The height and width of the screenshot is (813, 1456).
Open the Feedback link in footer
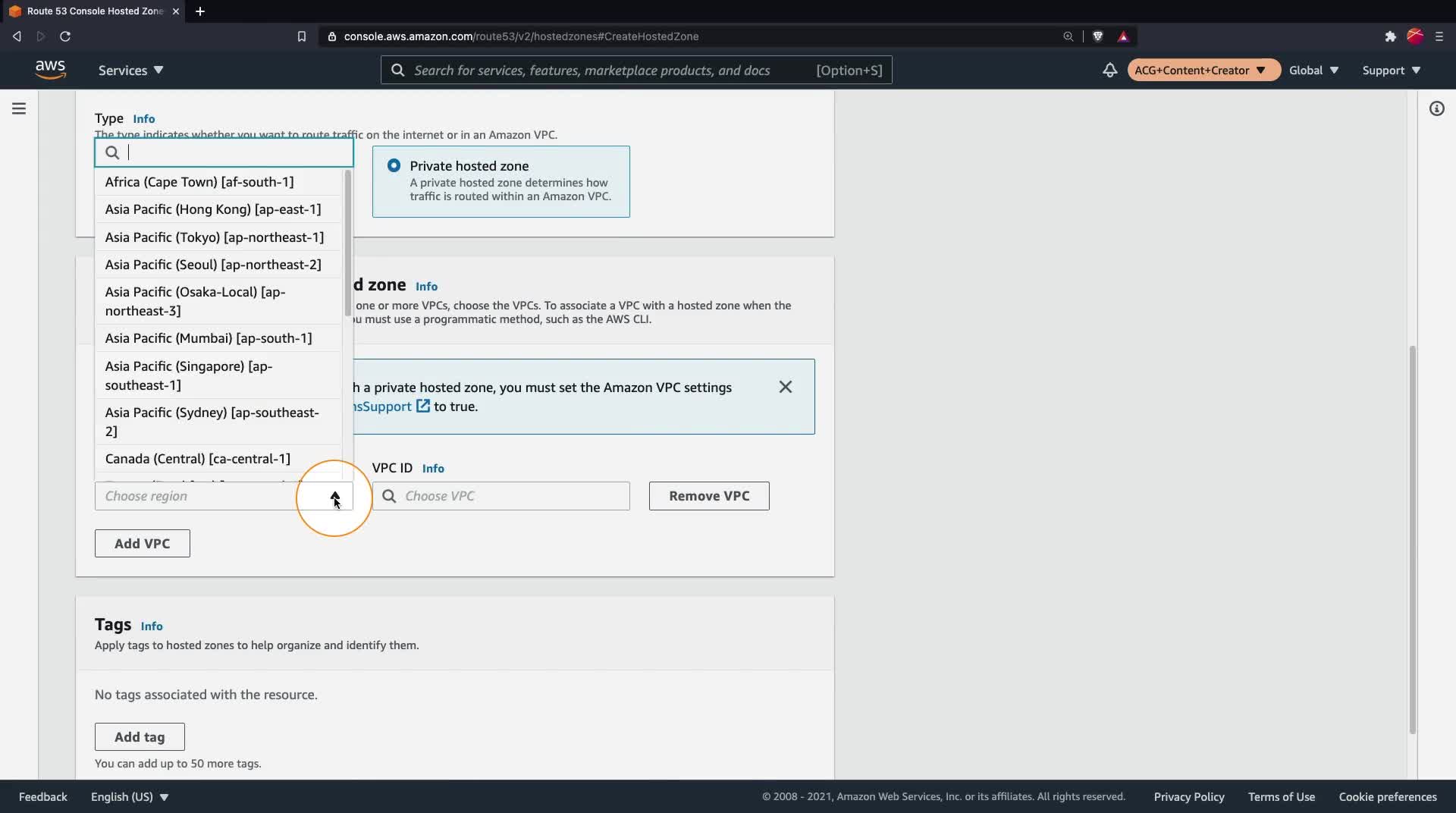point(43,796)
